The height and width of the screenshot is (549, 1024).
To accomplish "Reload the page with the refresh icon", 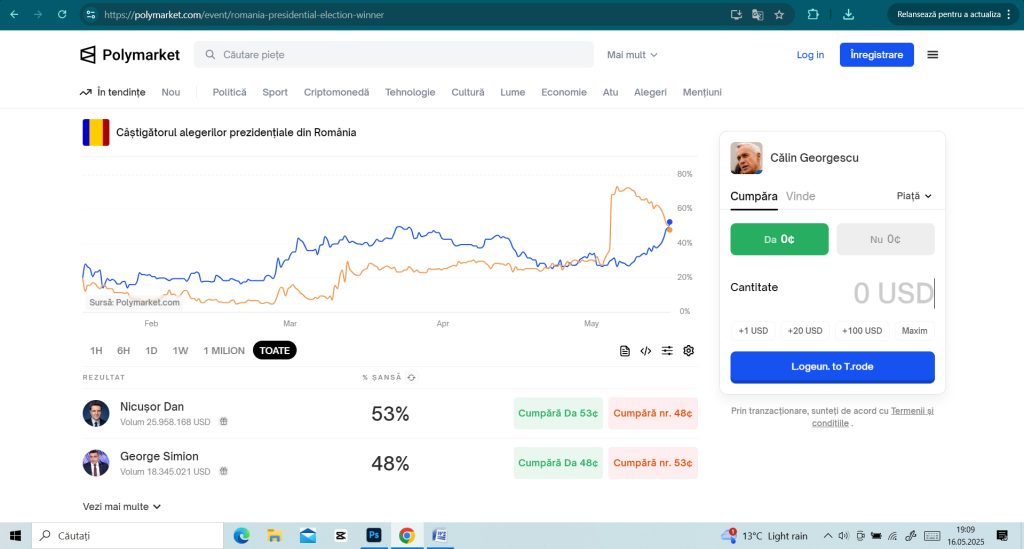I will (x=62, y=14).
